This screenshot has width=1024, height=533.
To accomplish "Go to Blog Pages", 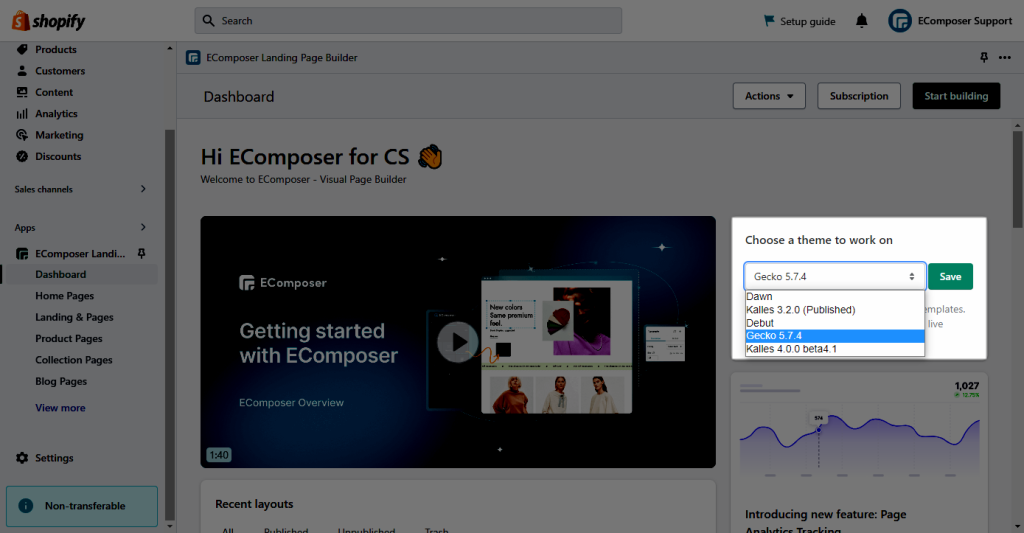I will coord(61,381).
